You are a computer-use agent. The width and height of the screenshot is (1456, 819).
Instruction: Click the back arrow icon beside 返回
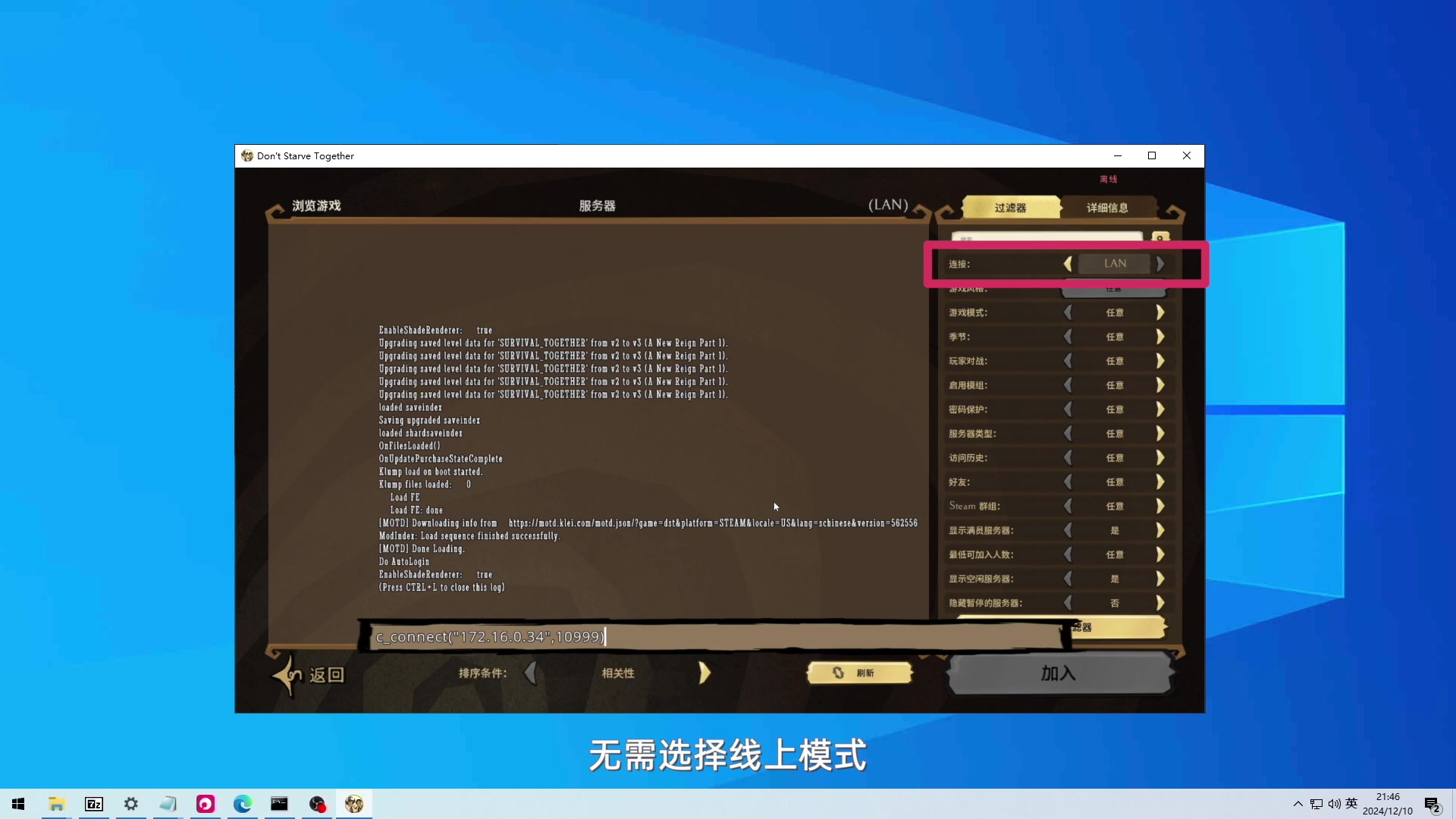click(x=289, y=674)
